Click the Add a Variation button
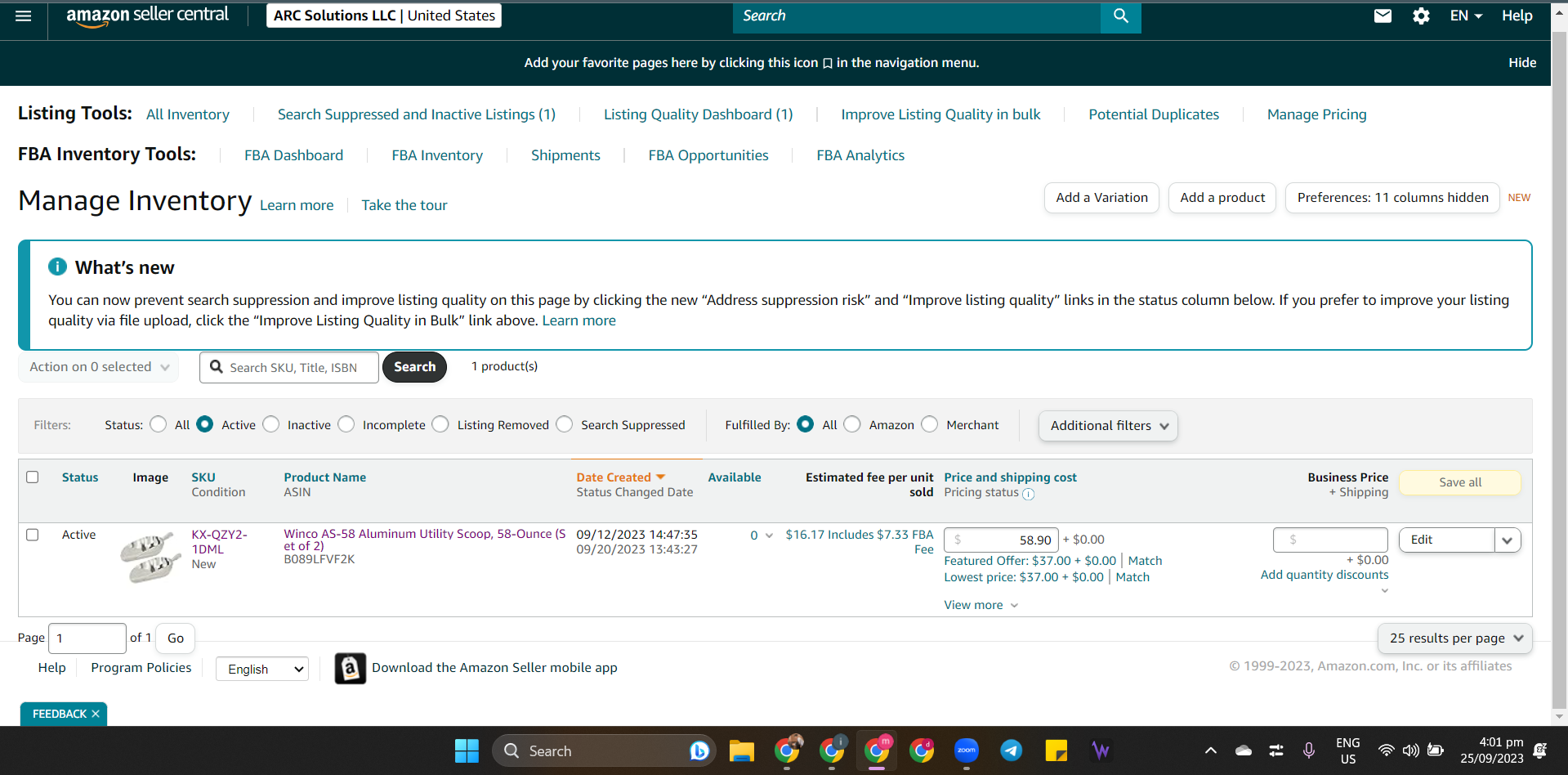This screenshot has height=775, width=1568. [x=1101, y=198]
